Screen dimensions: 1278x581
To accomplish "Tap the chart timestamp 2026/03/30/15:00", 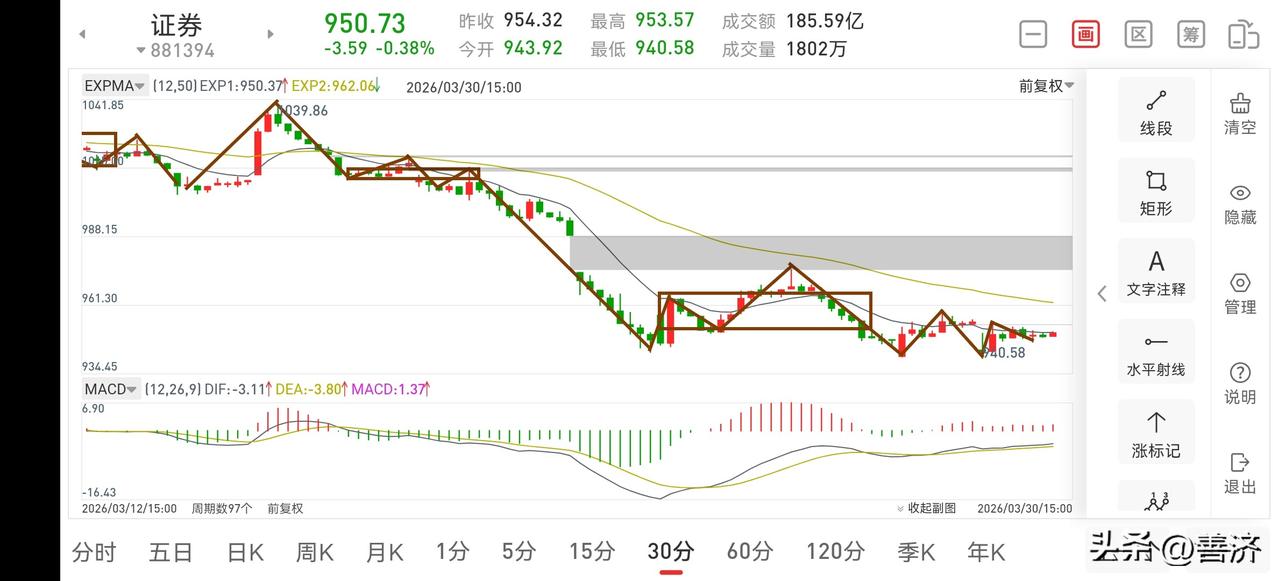I will (464, 87).
